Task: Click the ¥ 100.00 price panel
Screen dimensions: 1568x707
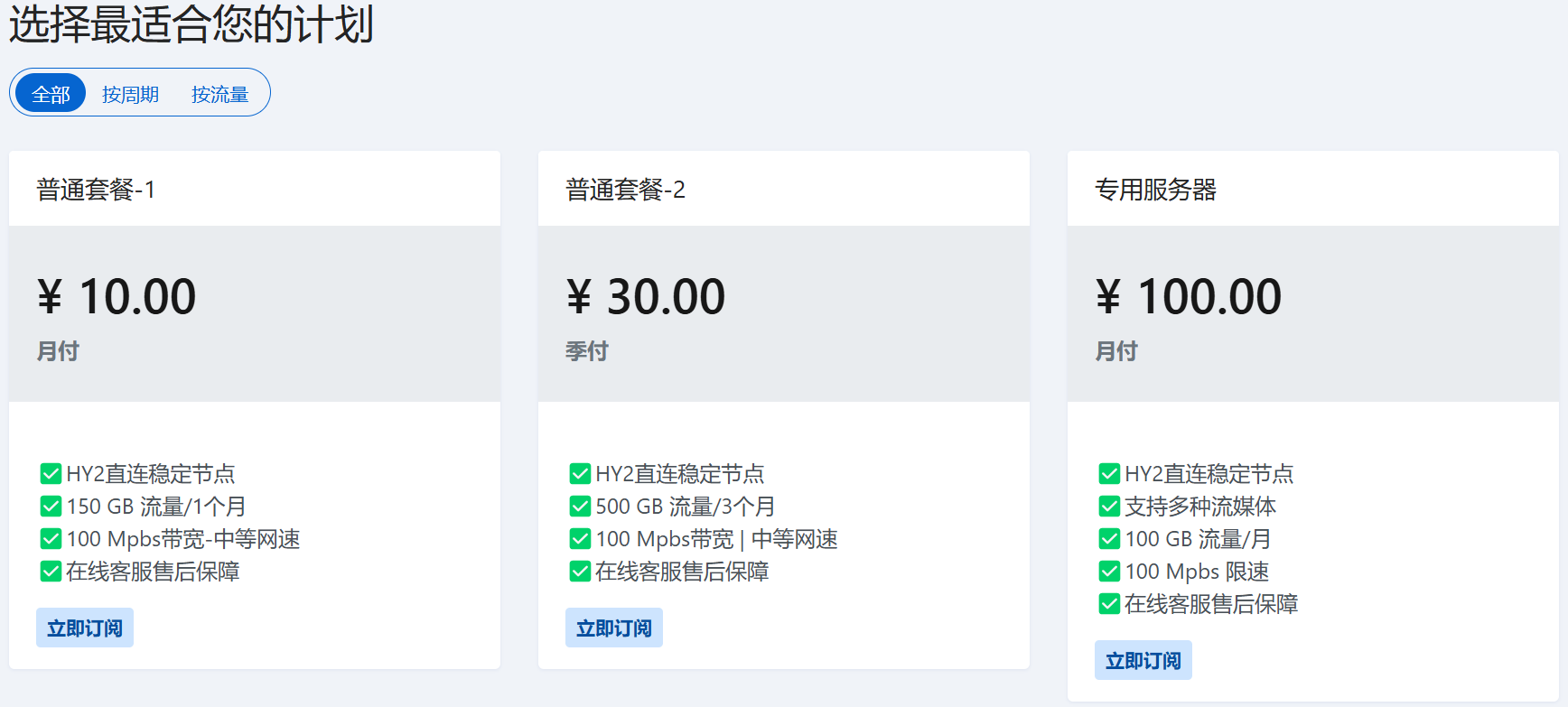Action: click(x=1313, y=313)
